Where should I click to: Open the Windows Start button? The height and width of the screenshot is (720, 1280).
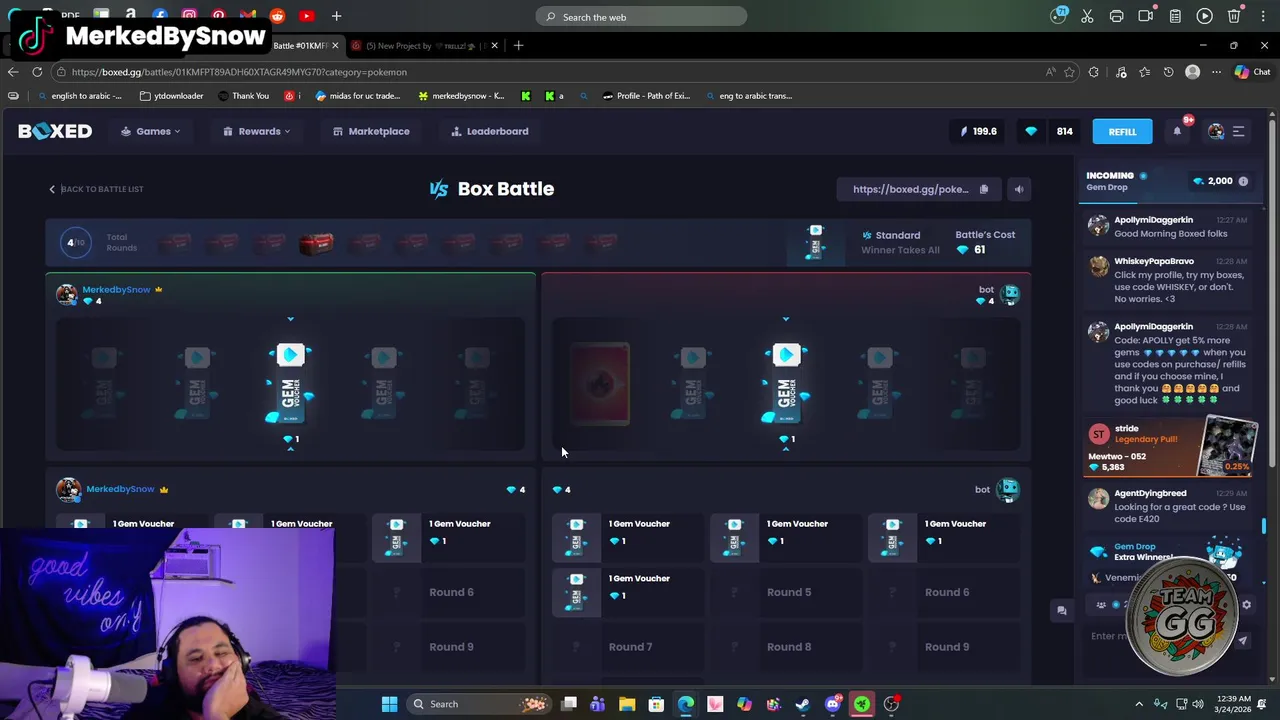[x=389, y=704]
